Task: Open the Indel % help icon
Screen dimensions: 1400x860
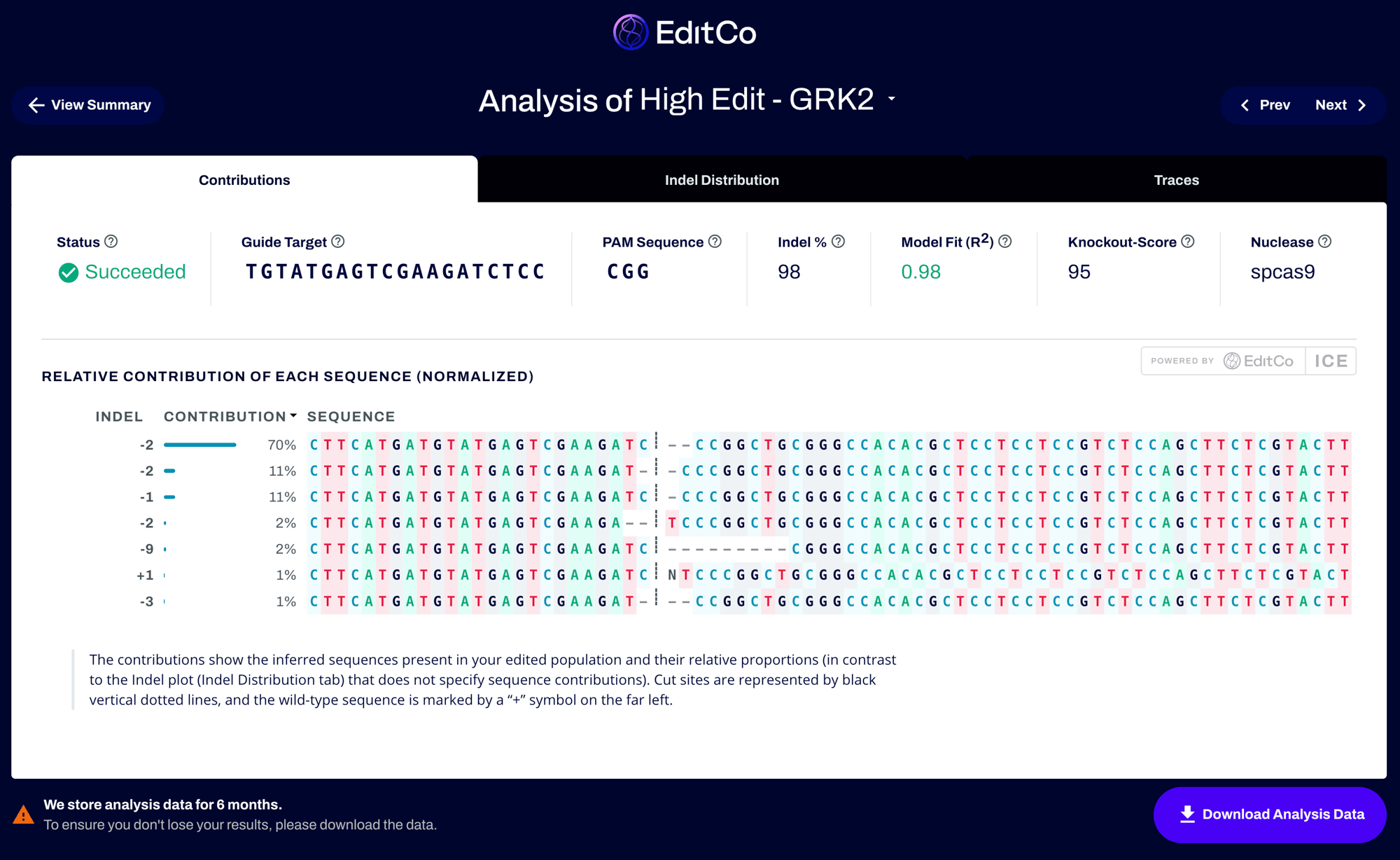Action: point(838,242)
